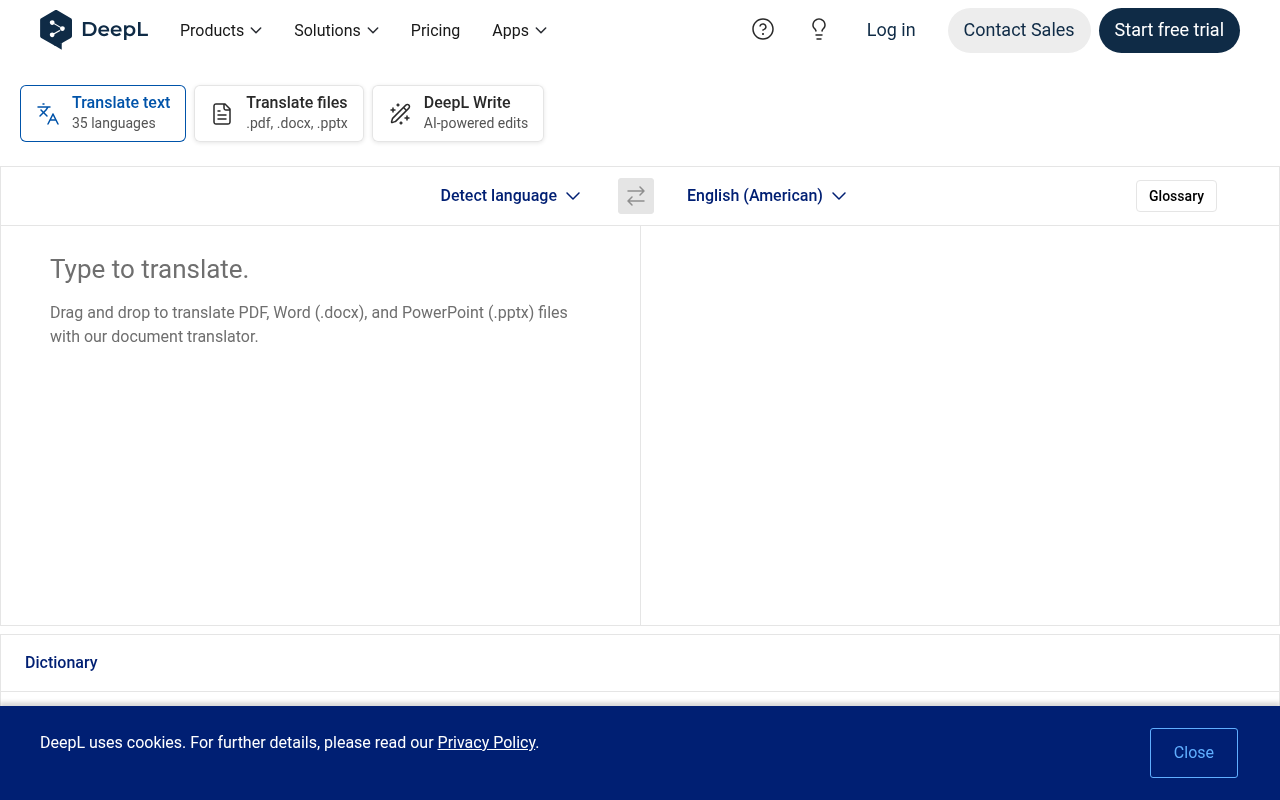This screenshot has height=800, width=1280.
Task: Click the Start free trial button
Action: coord(1169,30)
